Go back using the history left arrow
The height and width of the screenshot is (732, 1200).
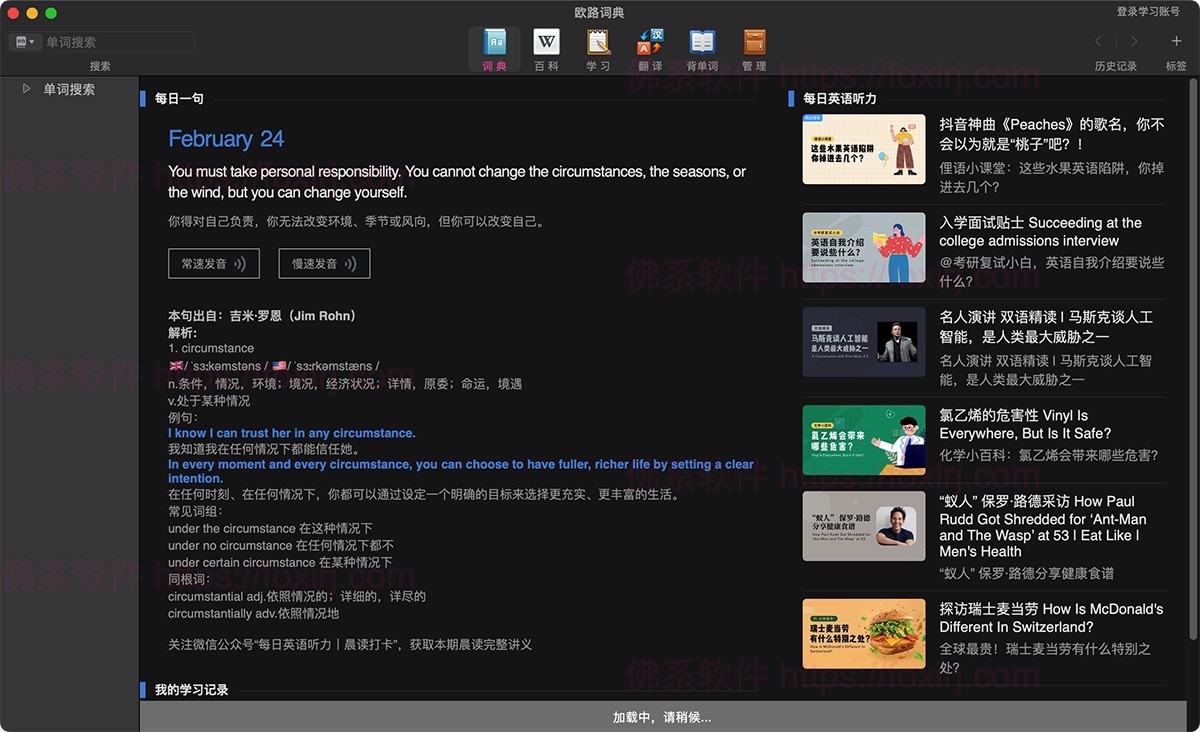point(1099,41)
